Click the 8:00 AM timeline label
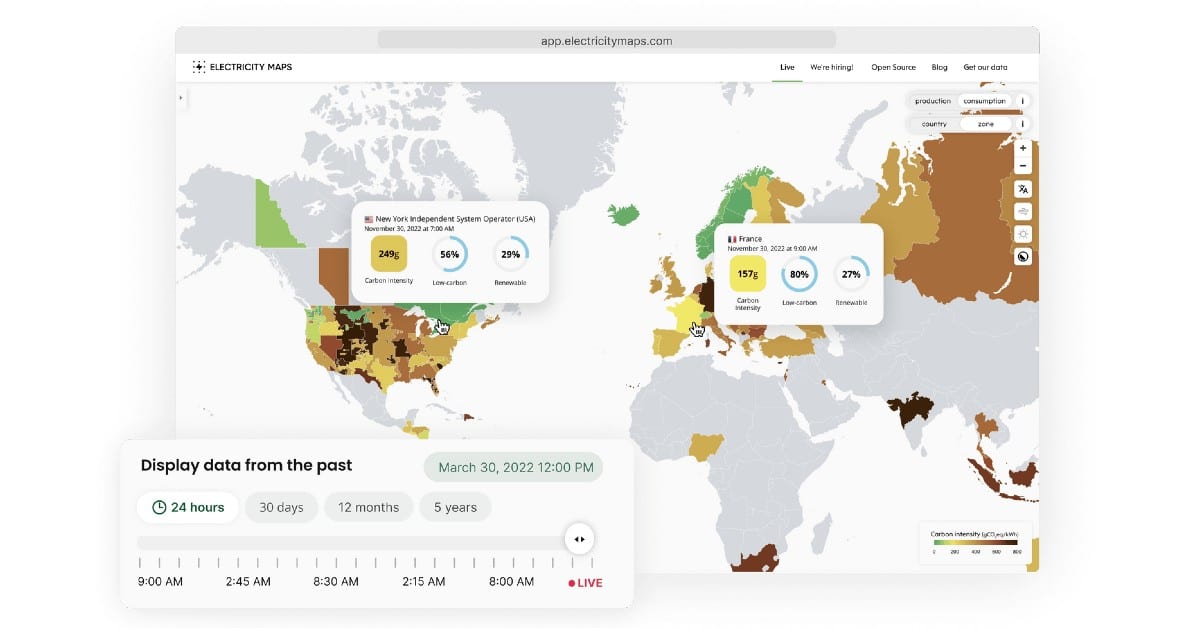The width and height of the screenshot is (1200, 628). point(511,581)
